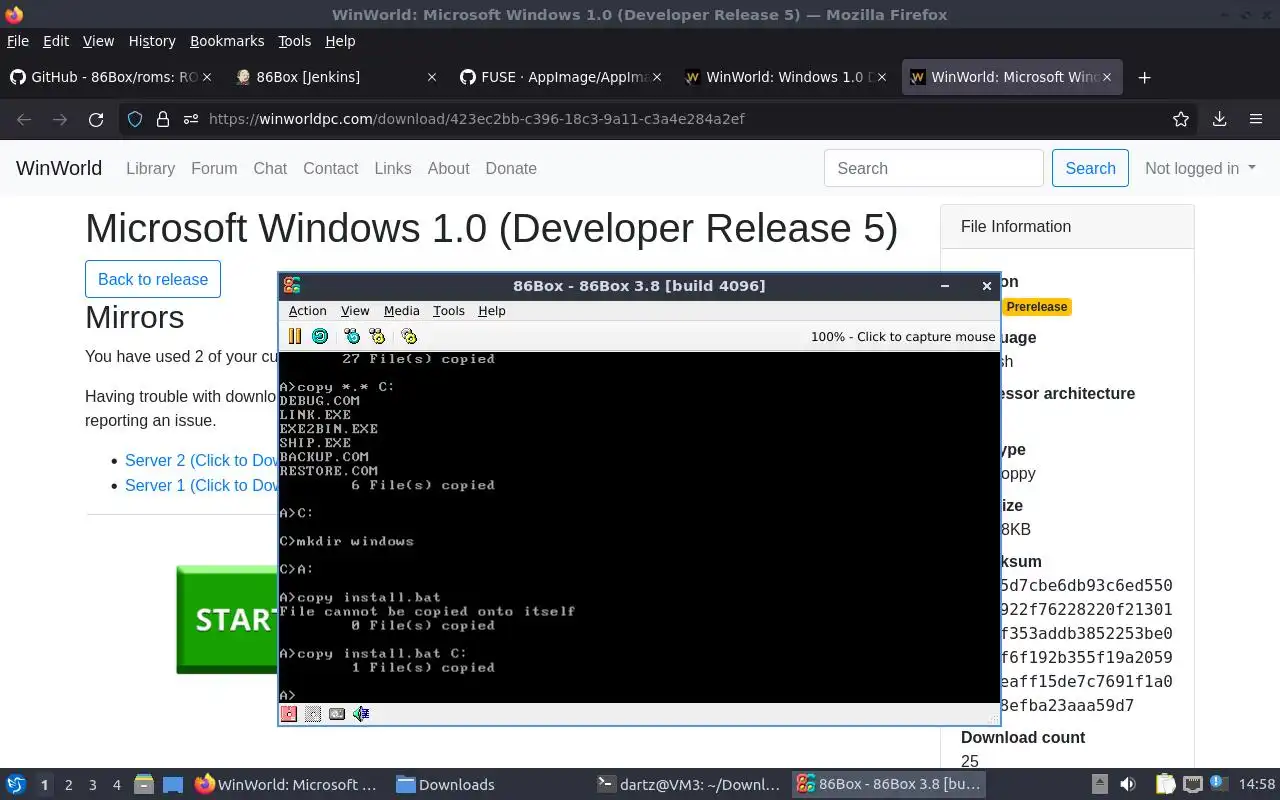1280x800 pixels.
Task: Open the Donate link in navbar
Action: (x=511, y=168)
